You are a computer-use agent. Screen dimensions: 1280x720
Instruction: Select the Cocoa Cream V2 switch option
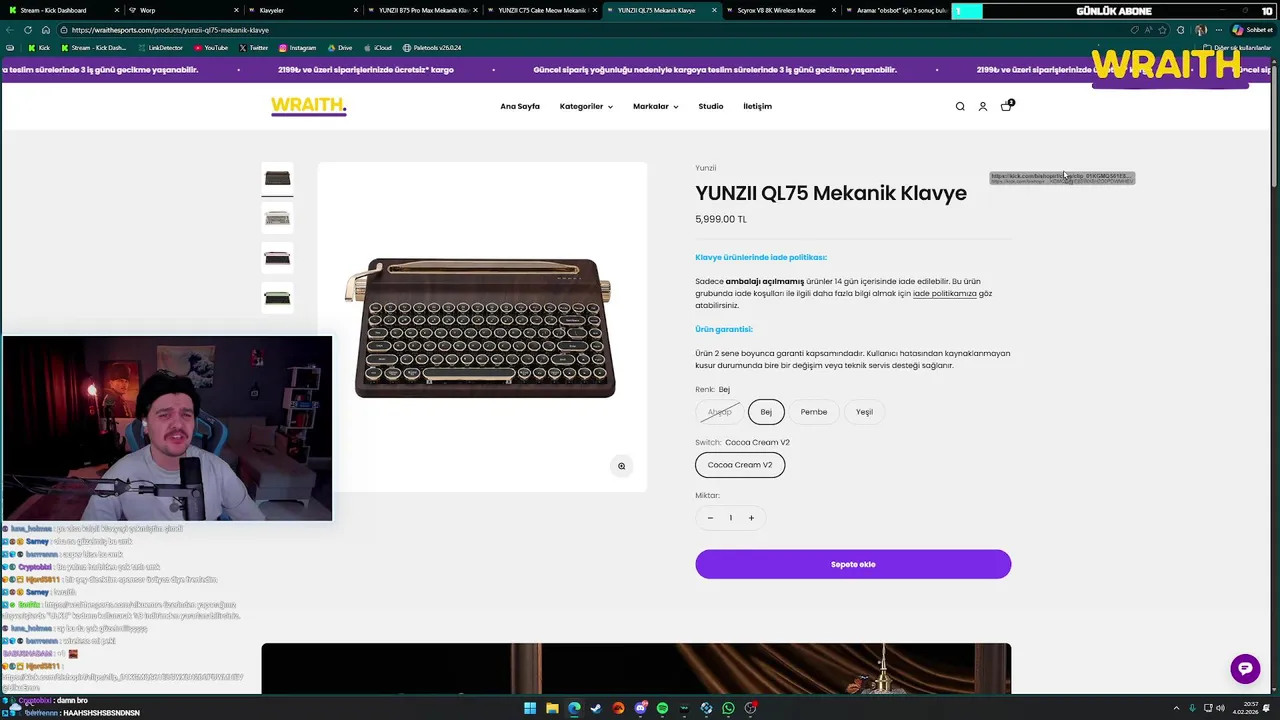pos(740,465)
